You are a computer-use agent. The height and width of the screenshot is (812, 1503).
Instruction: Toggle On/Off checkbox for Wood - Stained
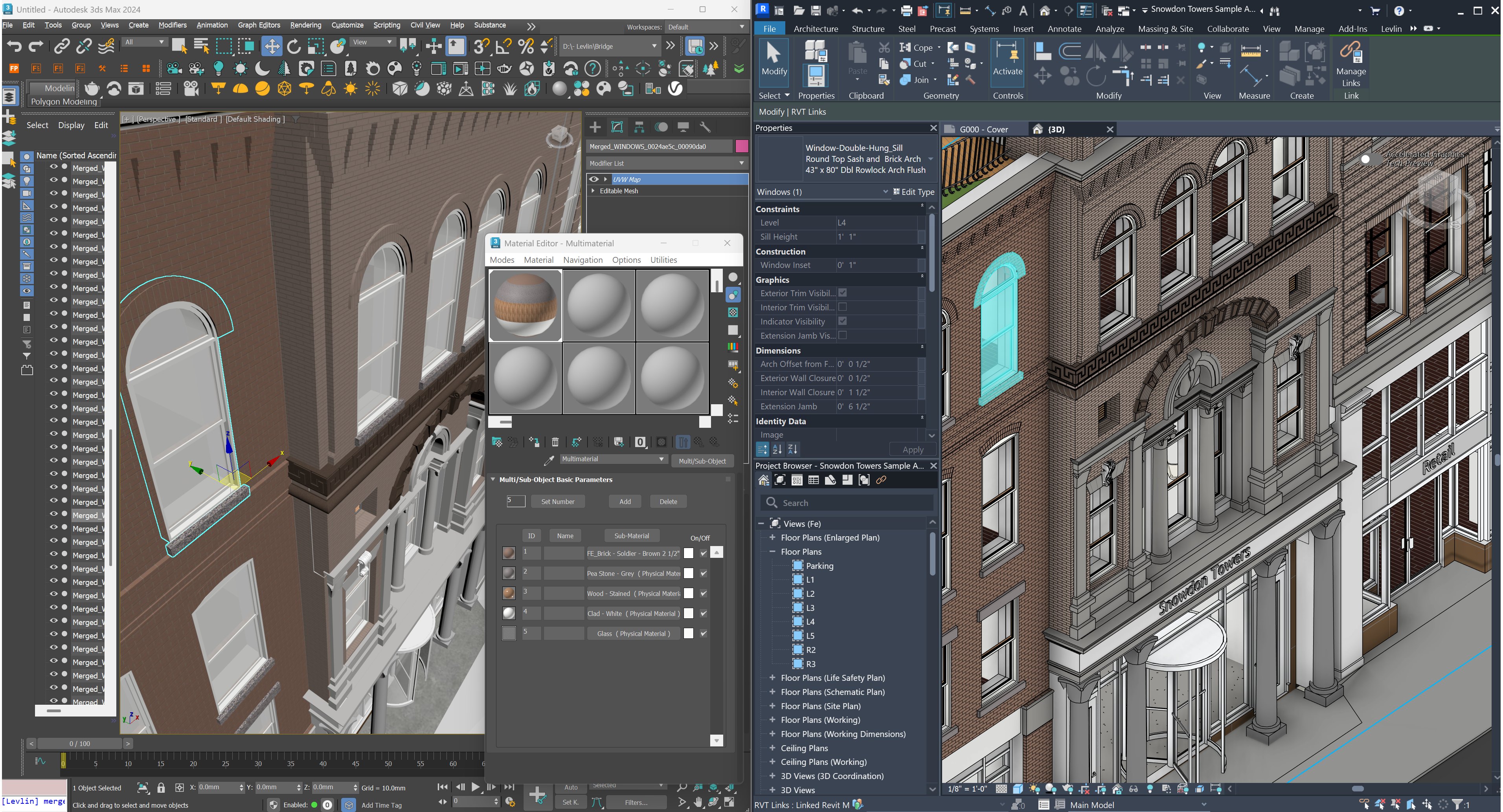tap(704, 593)
